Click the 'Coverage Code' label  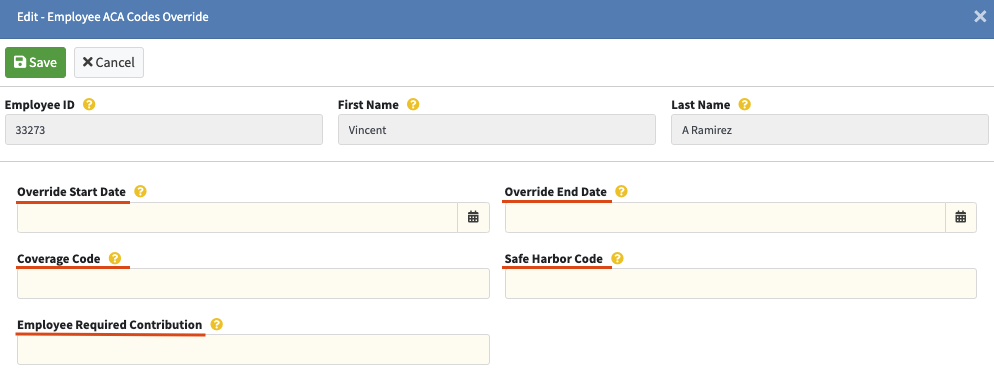(x=59, y=259)
